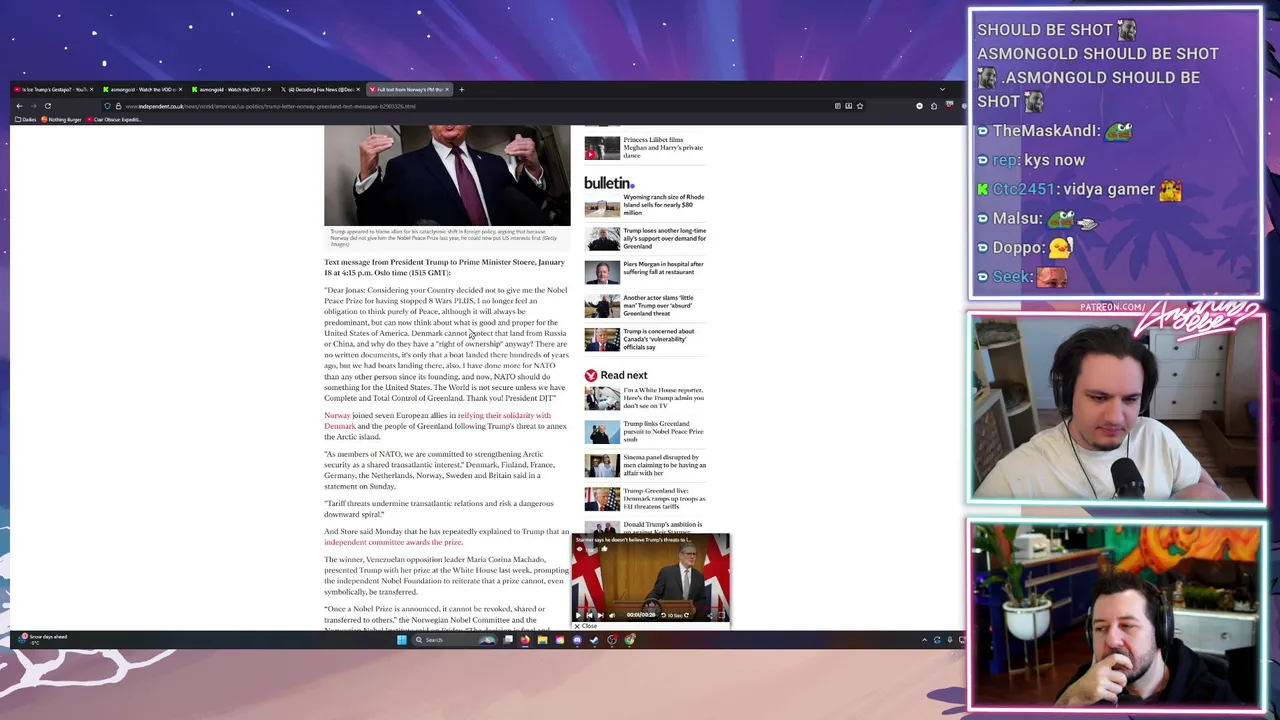Image resolution: width=1280 pixels, height=720 pixels.
Task: Play the floating Starmer video
Action: [578, 615]
